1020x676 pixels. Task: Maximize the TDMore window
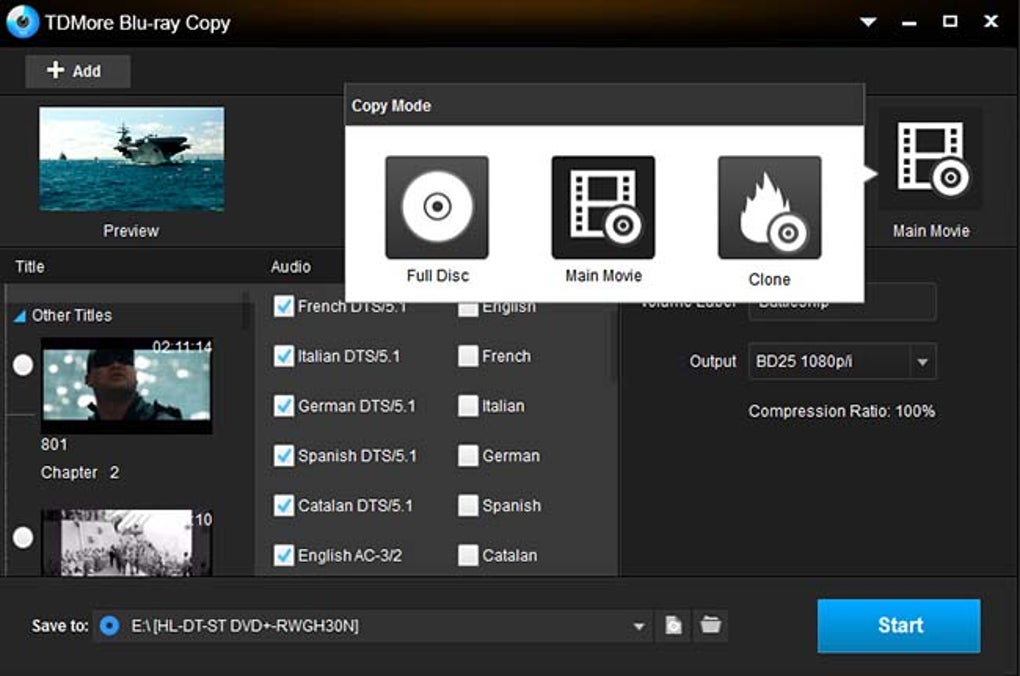[x=950, y=21]
